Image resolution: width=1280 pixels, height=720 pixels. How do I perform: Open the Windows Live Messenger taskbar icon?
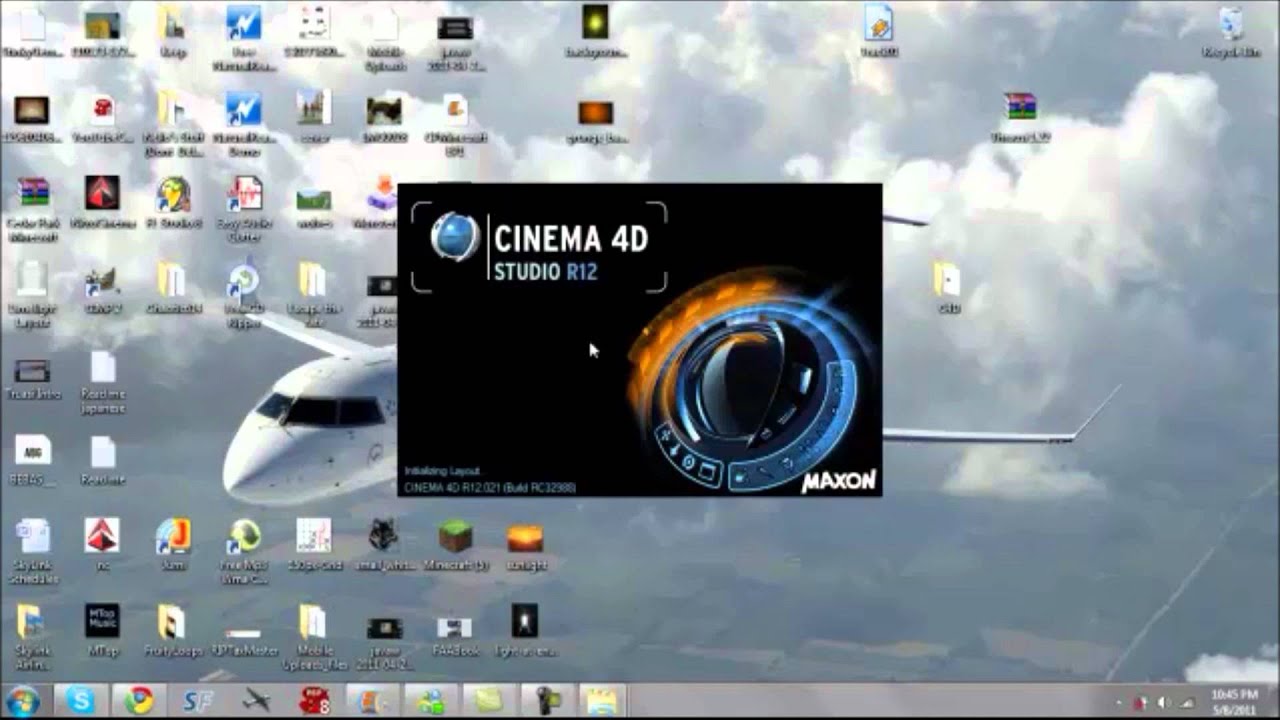(x=432, y=701)
